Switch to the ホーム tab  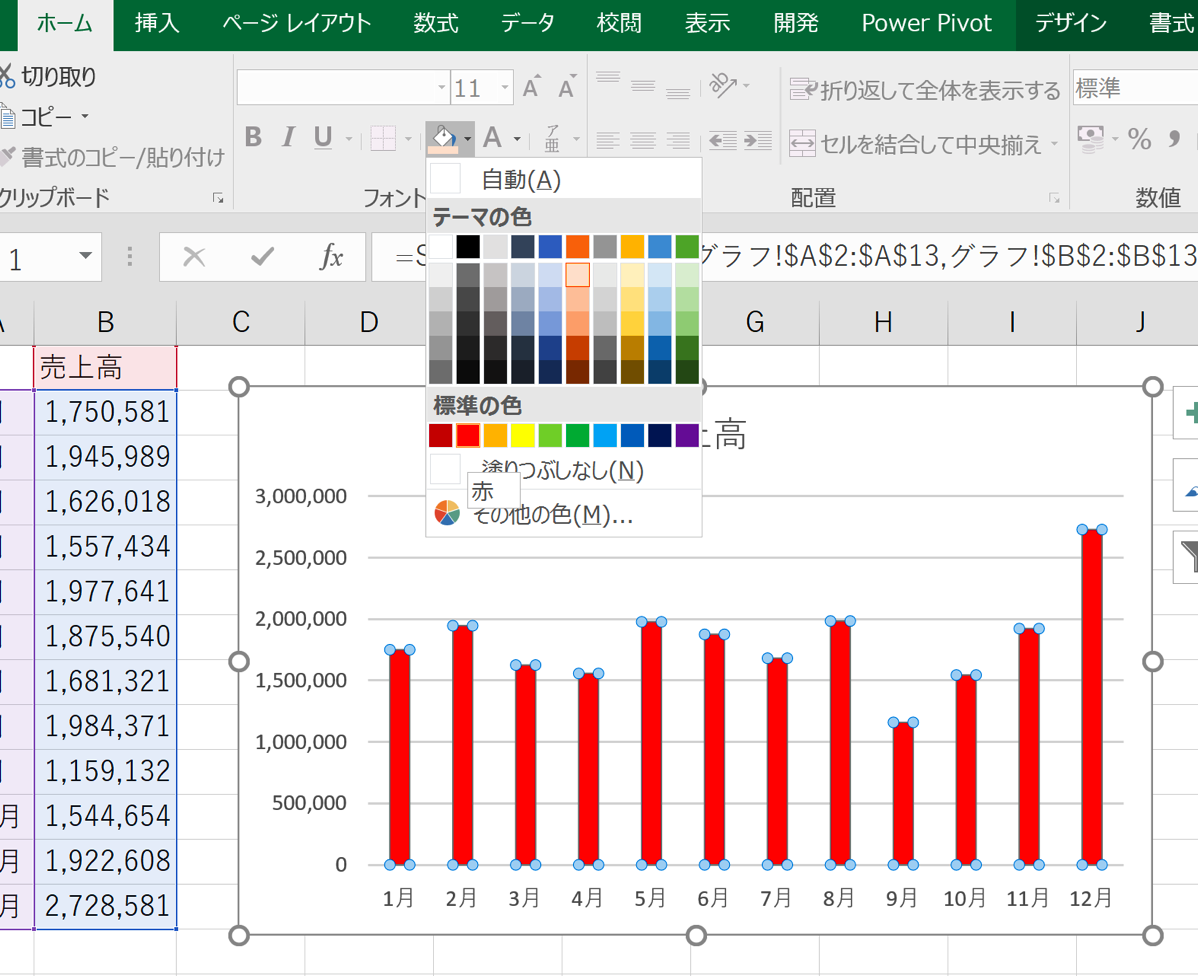(65, 24)
